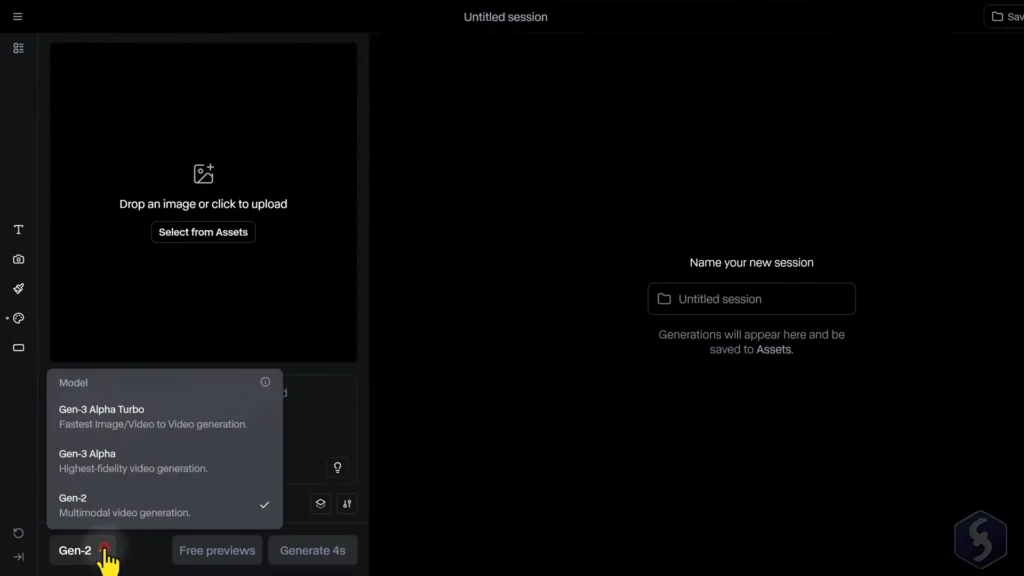Open the settings sliders icon
Image resolution: width=1024 pixels, height=576 pixels.
pos(347,504)
